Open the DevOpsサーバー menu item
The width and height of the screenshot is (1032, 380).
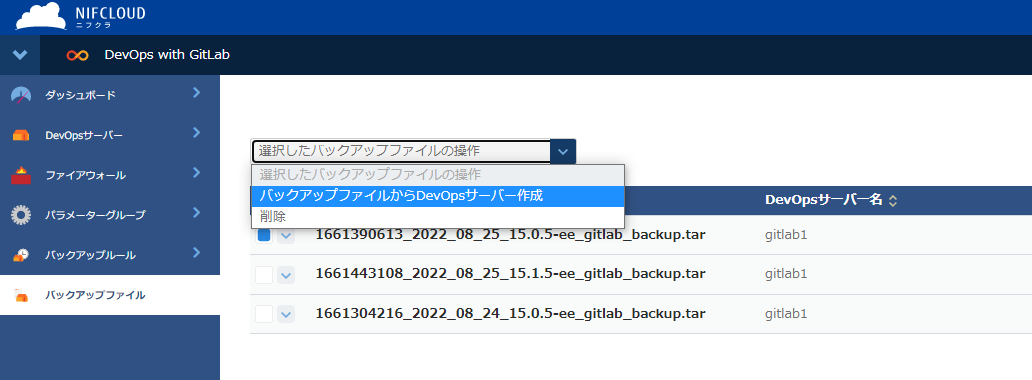point(110,135)
